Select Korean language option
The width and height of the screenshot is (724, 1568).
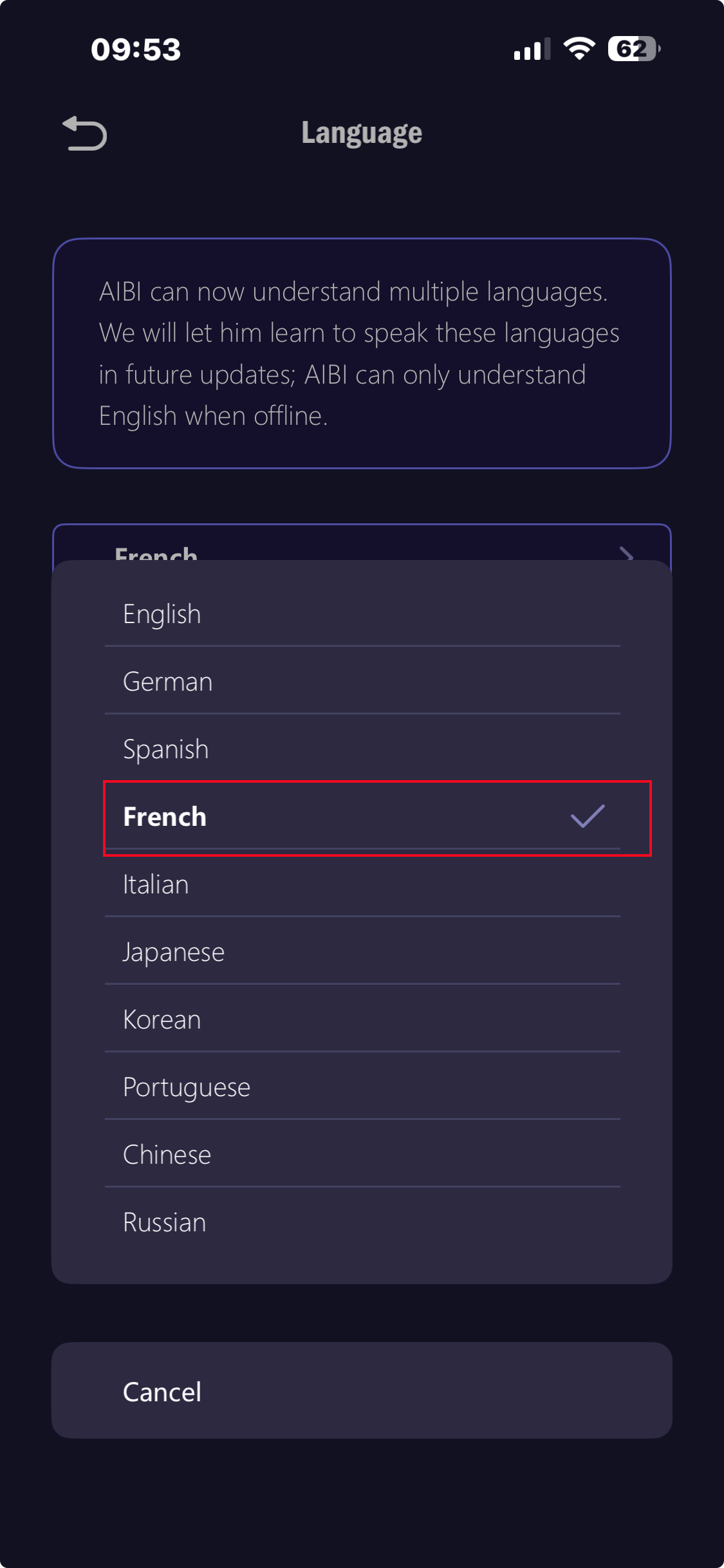click(x=362, y=1020)
